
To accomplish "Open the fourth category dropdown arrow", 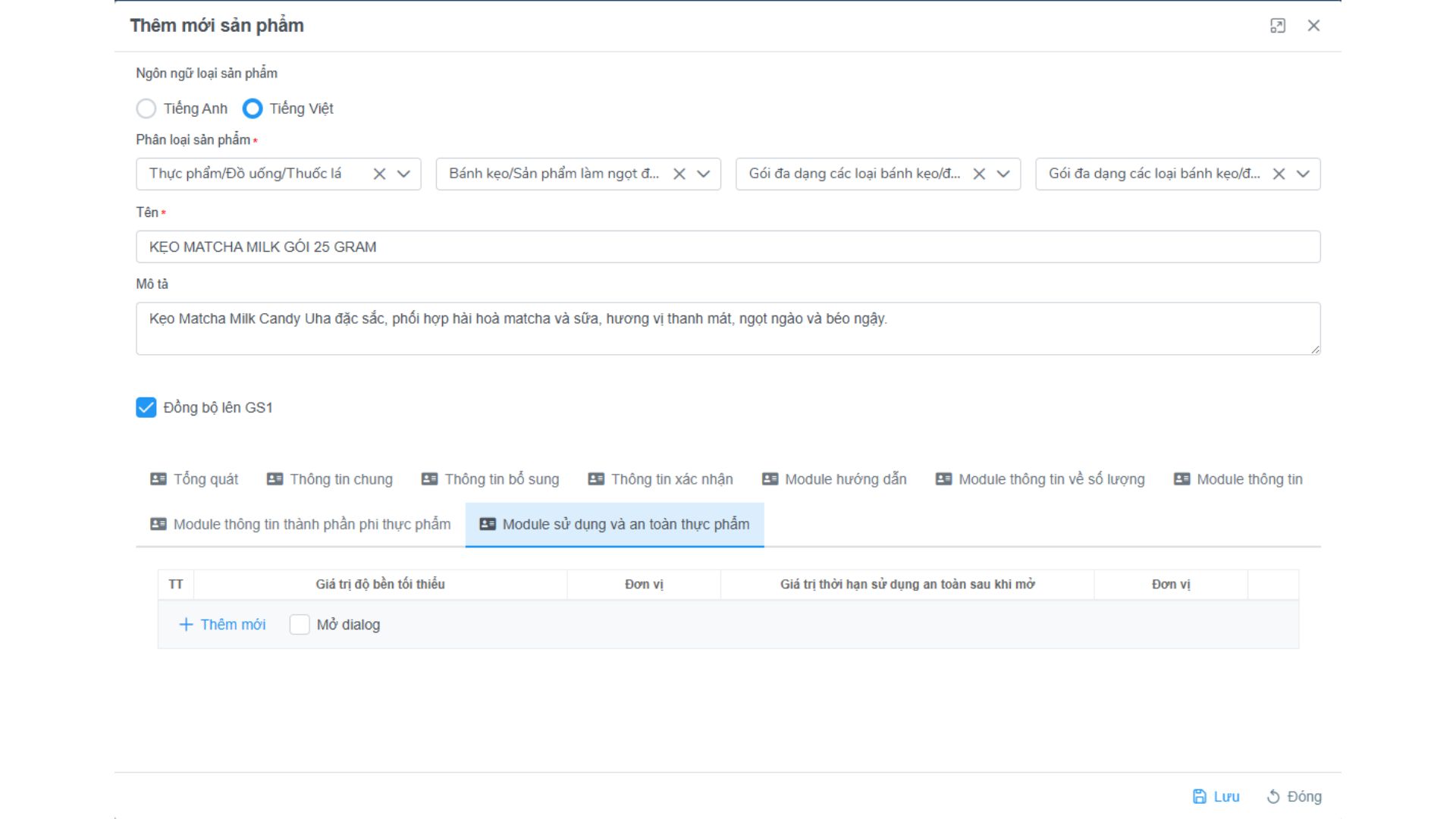I will click(x=1303, y=174).
